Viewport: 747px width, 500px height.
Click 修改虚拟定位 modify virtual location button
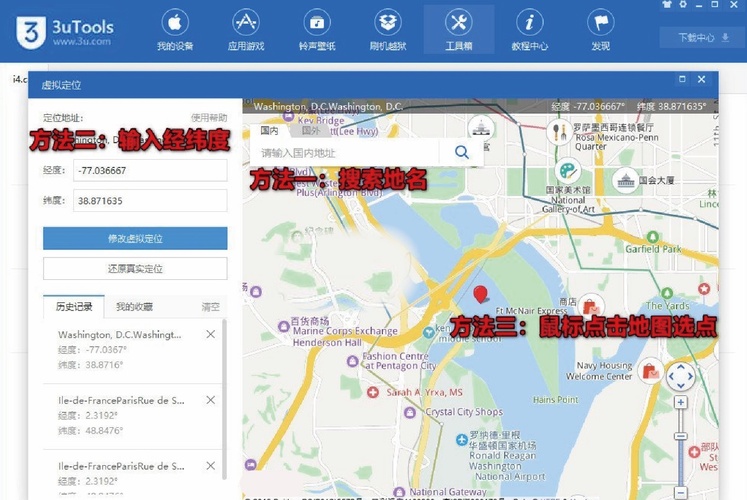(135, 238)
